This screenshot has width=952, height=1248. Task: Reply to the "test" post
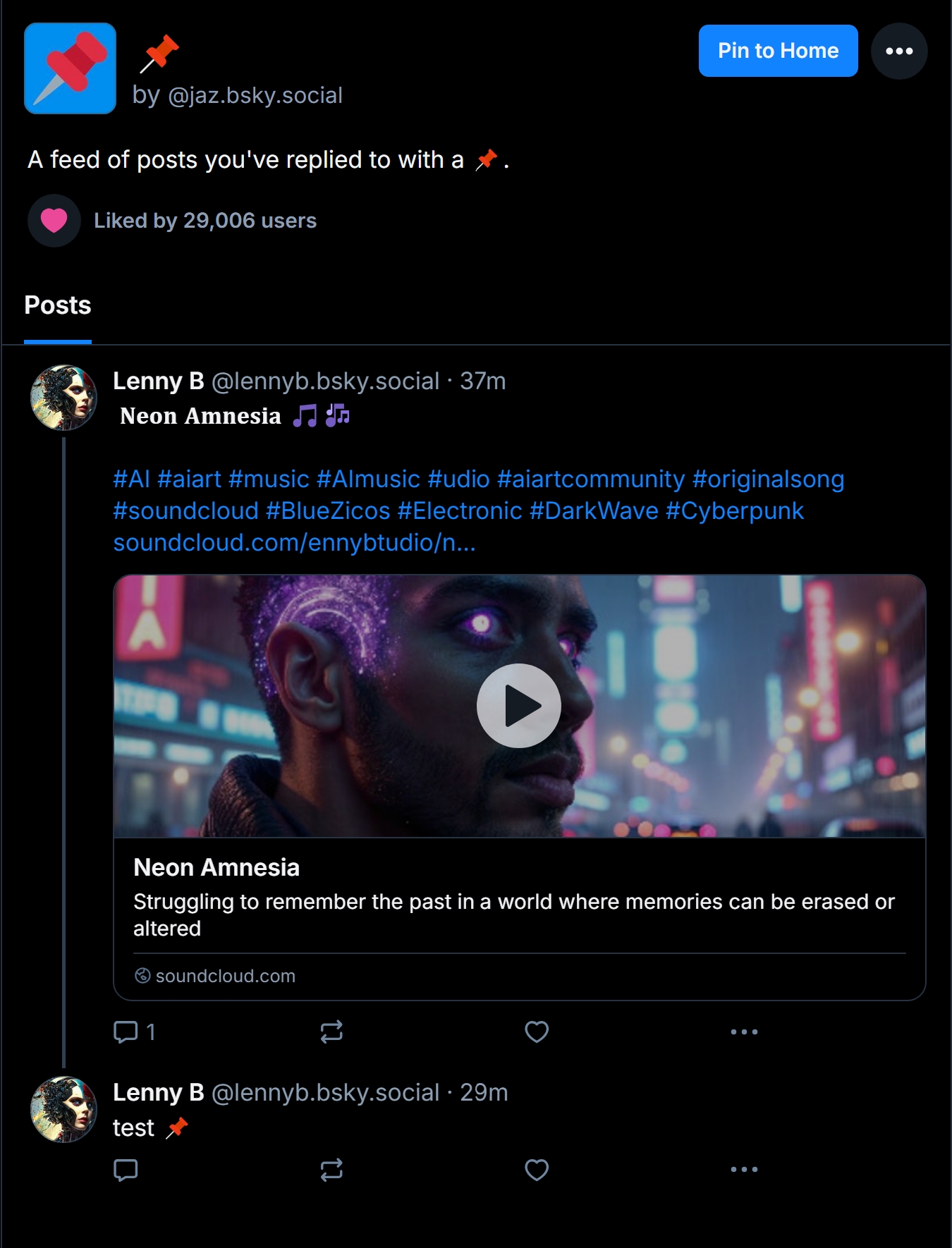(126, 1170)
